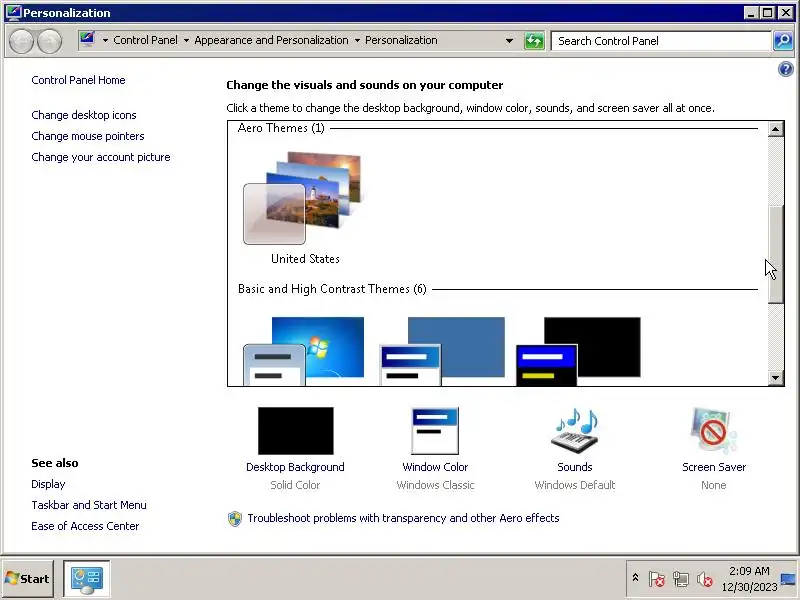800x600 pixels.
Task: Click the Desktop Background text link
Action: 295,467
